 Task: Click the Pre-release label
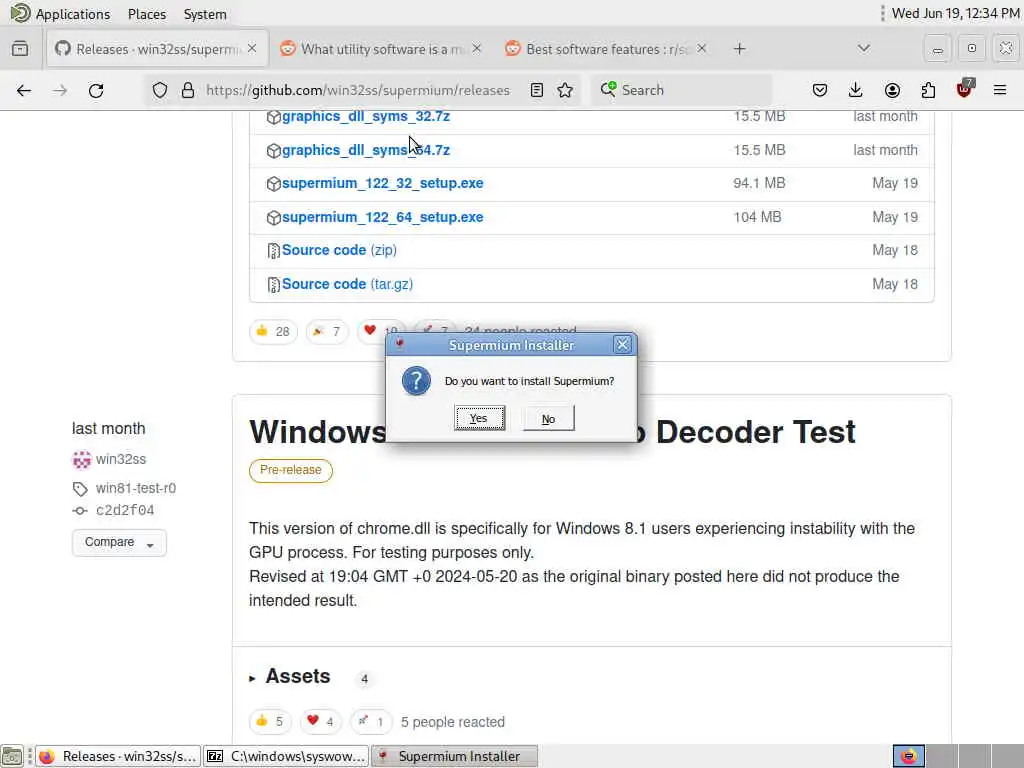[x=291, y=470]
